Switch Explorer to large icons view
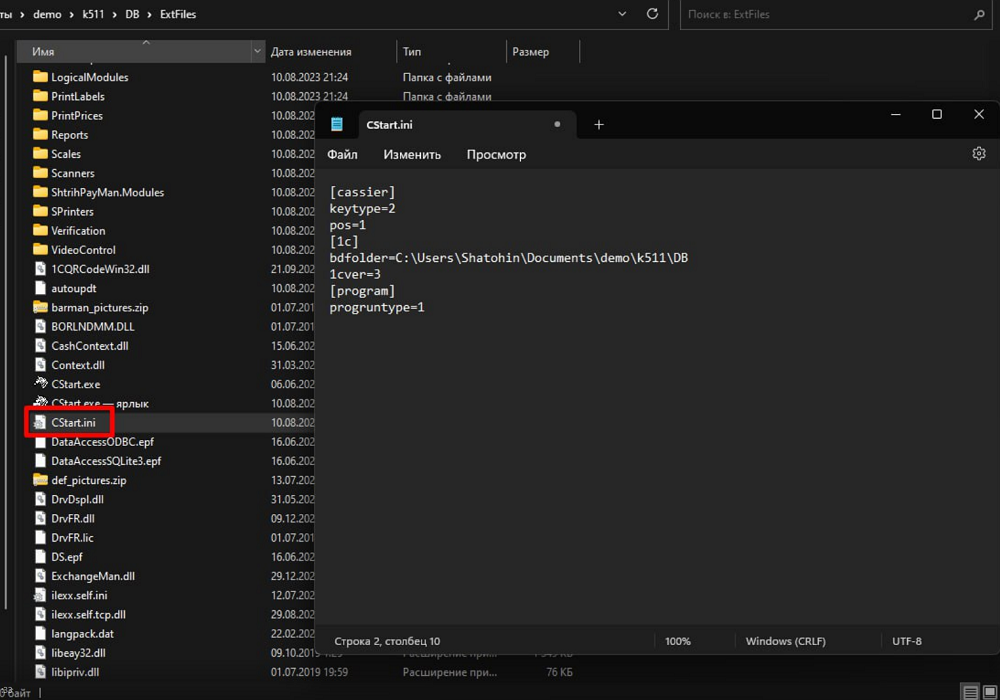This screenshot has width=1000, height=700. coord(990,692)
